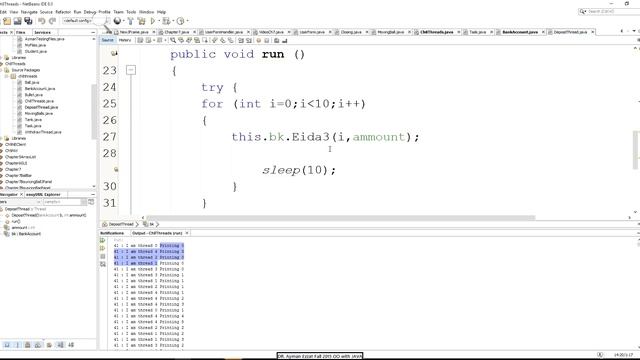Click the Start Macro Recording red icon
This screenshot has width=640, height=360.
pyautogui.click(x=258, y=40)
